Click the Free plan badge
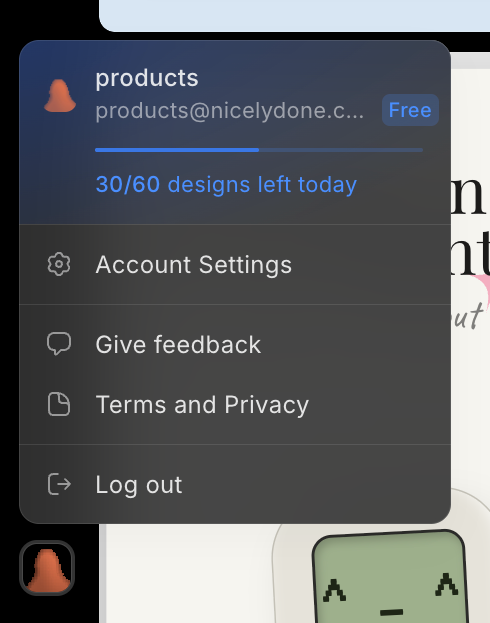Viewport: 490px width, 623px height. [x=410, y=110]
